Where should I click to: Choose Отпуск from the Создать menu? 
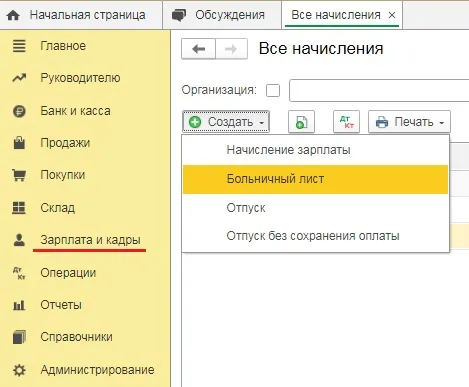coord(315,208)
